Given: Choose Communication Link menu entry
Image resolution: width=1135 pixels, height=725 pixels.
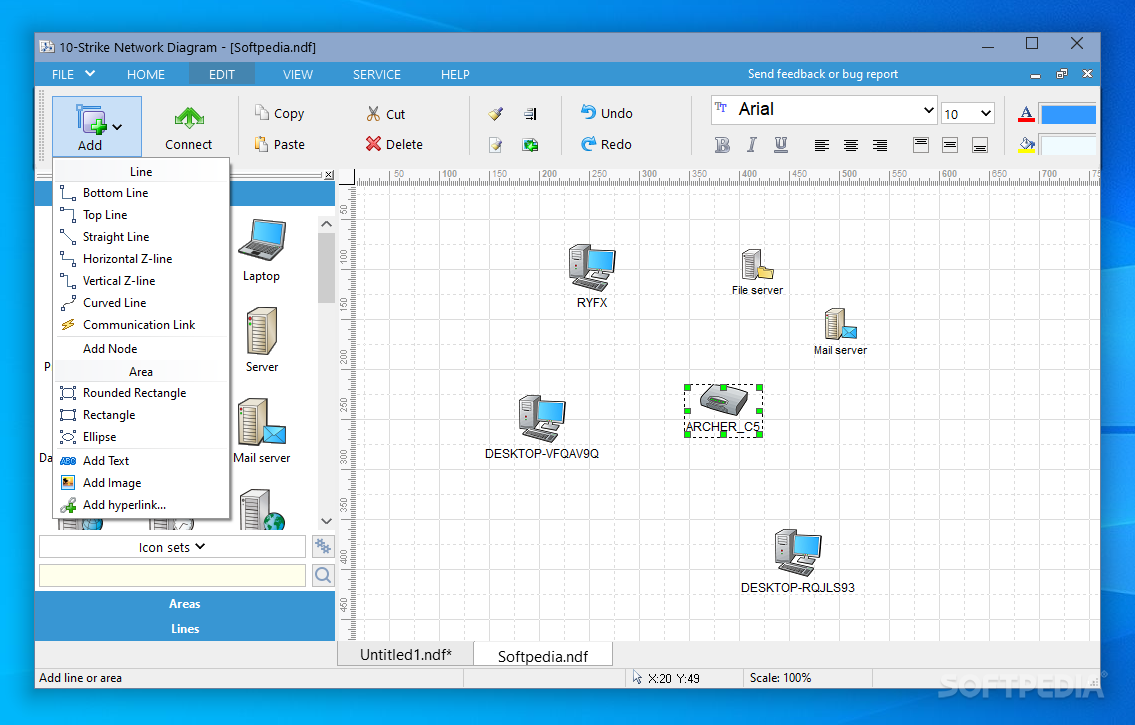Looking at the screenshot, I should (x=141, y=325).
